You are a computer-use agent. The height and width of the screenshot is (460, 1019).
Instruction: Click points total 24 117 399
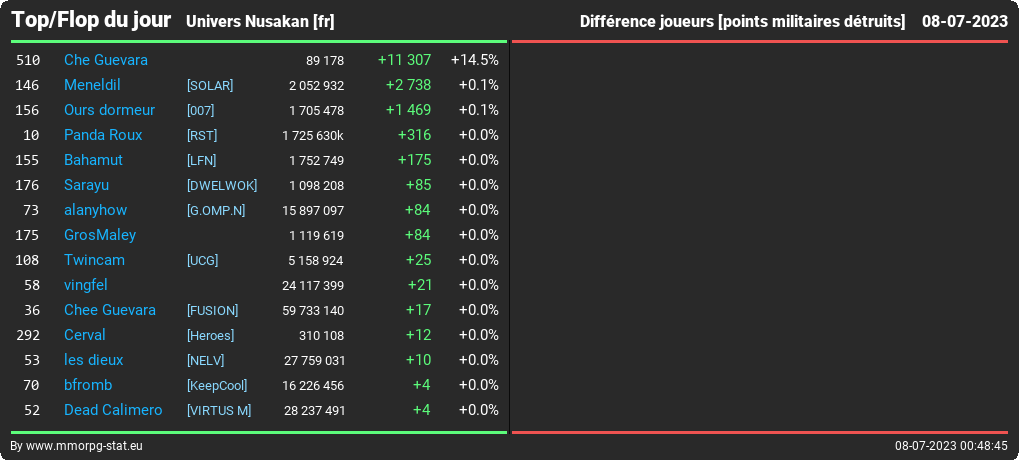coord(313,286)
